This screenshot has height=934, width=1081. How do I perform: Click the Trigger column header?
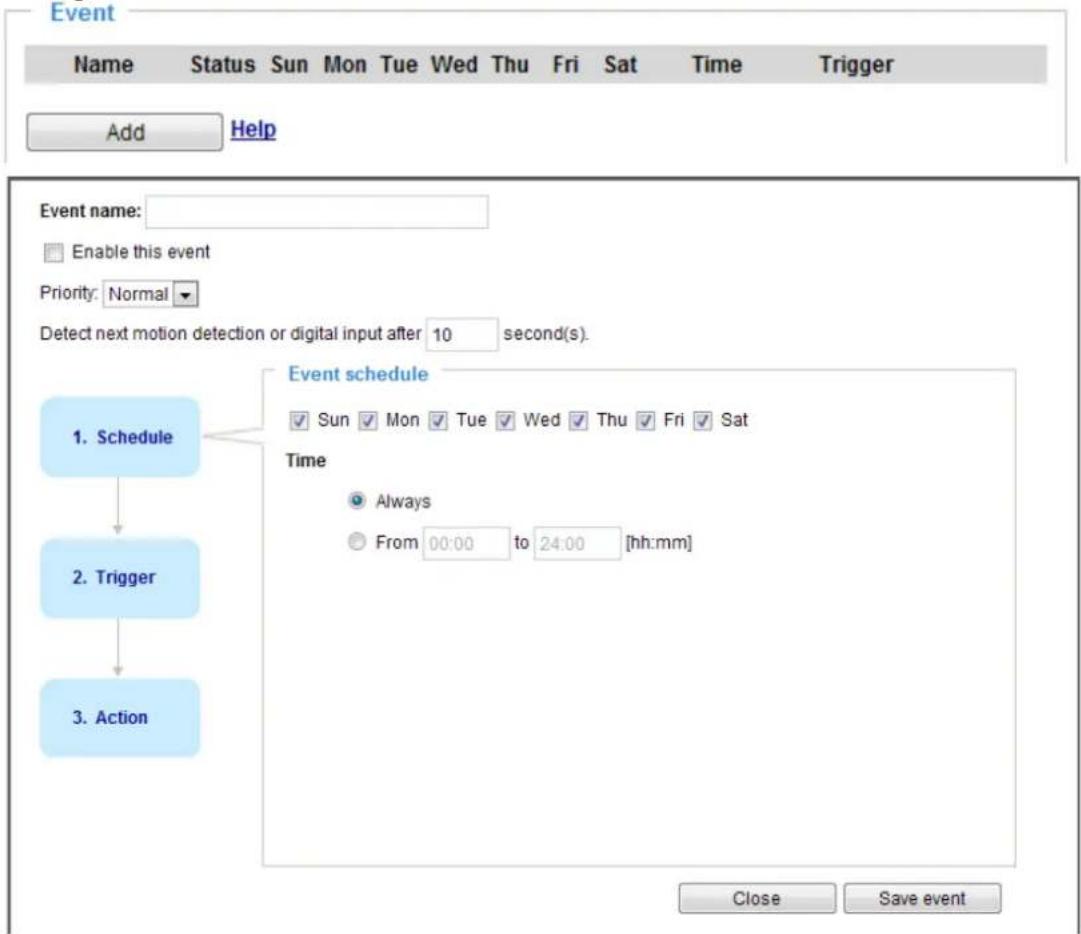pyautogui.click(x=856, y=65)
